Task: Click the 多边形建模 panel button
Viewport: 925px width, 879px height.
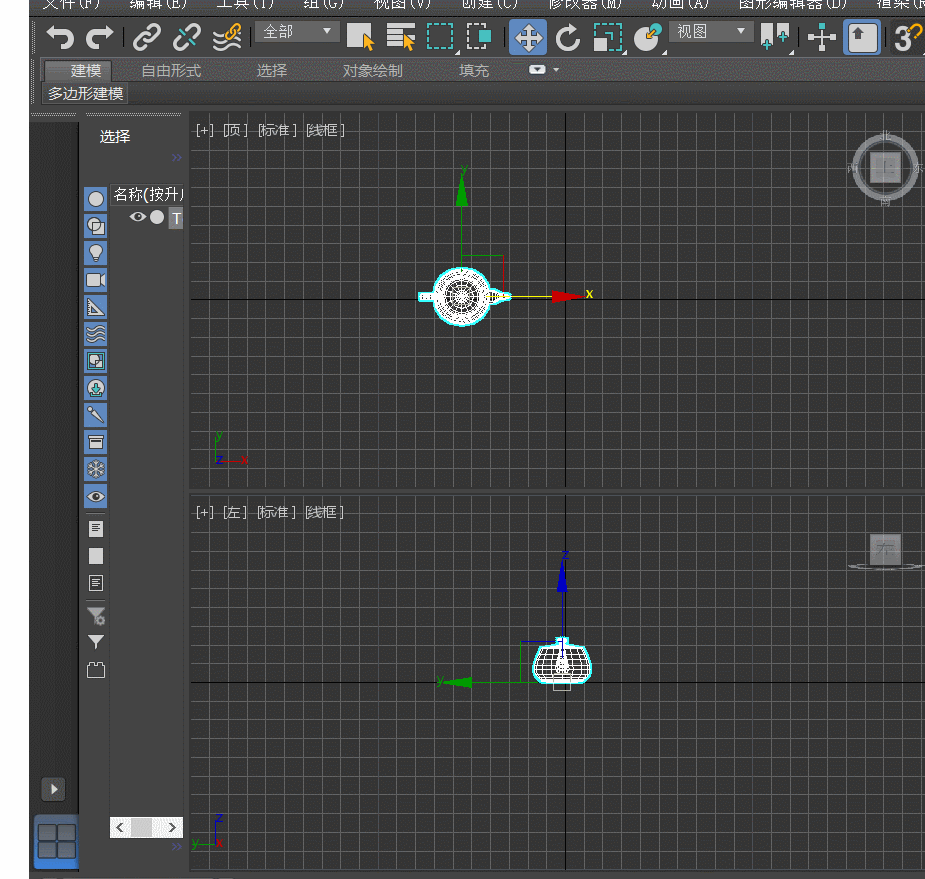Action: [x=86, y=94]
